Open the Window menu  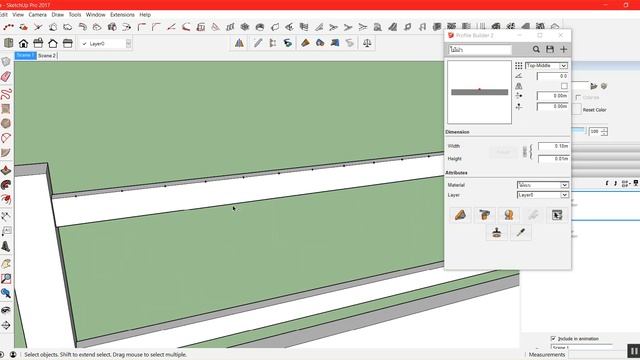pyautogui.click(x=96, y=14)
